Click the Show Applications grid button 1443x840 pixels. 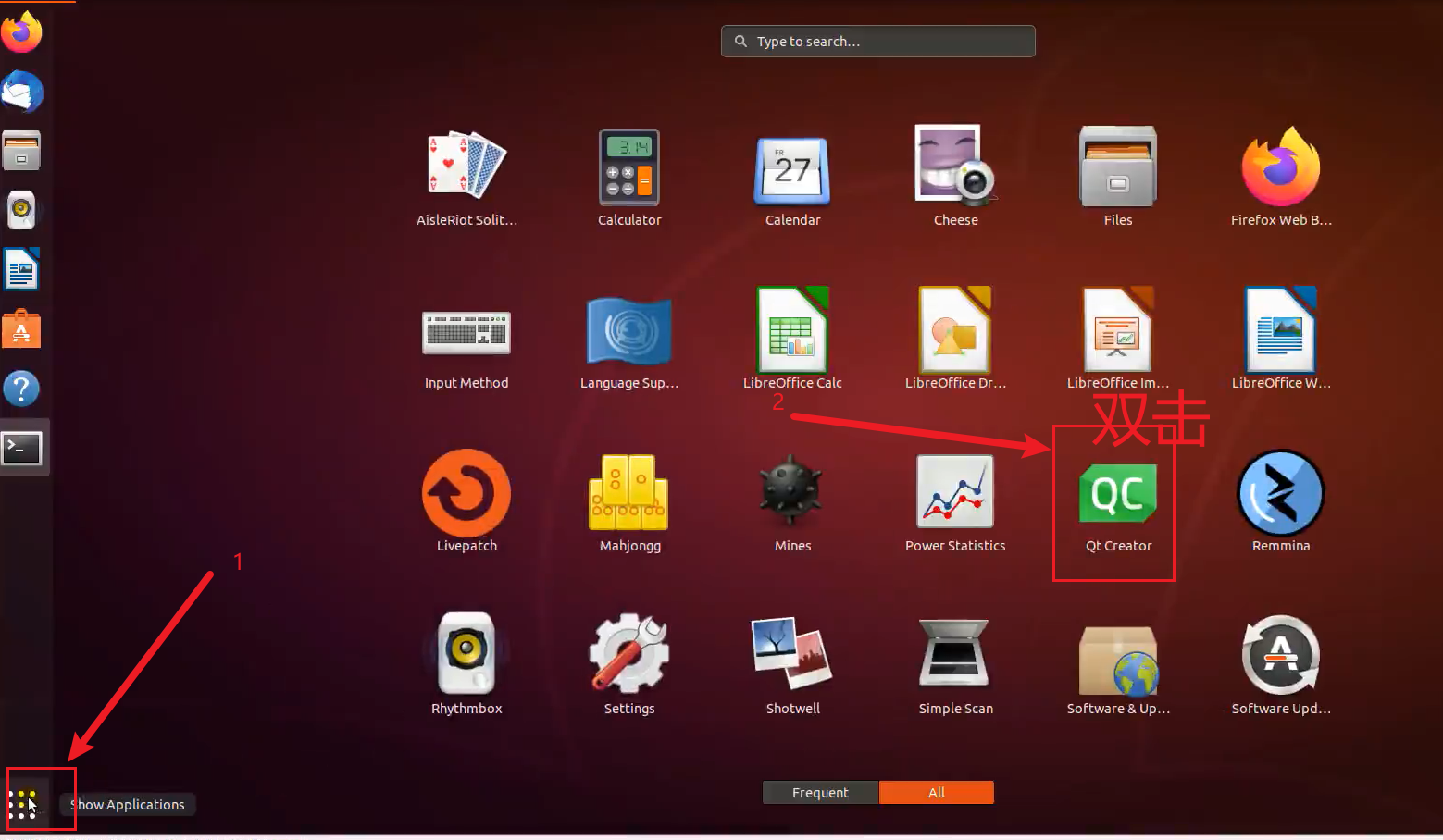coord(22,804)
